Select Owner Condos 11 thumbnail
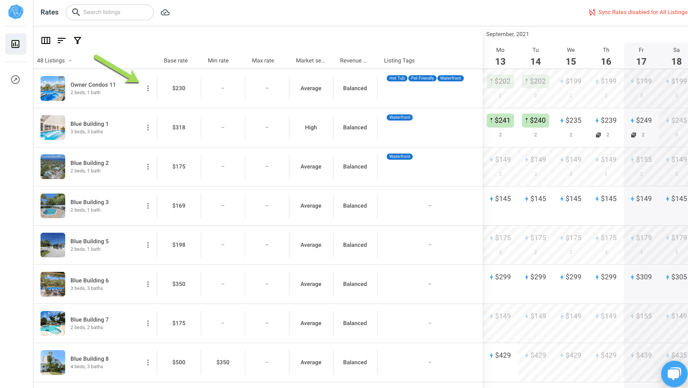 tap(53, 88)
